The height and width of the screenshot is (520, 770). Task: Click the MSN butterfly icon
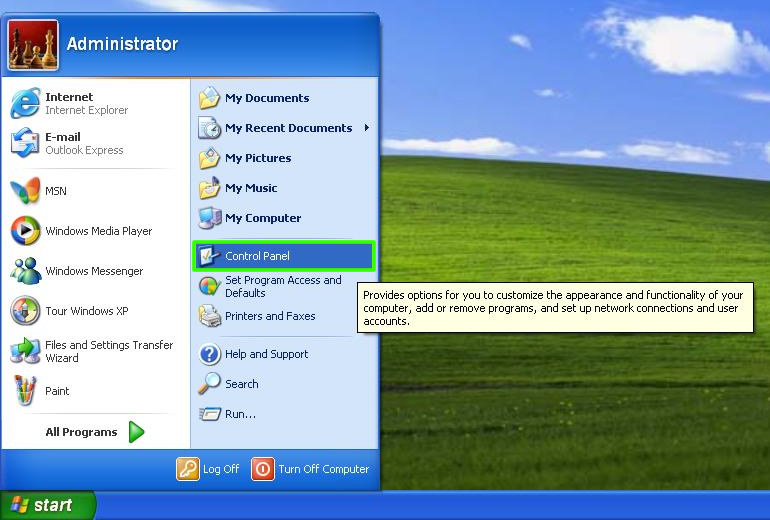25,191
